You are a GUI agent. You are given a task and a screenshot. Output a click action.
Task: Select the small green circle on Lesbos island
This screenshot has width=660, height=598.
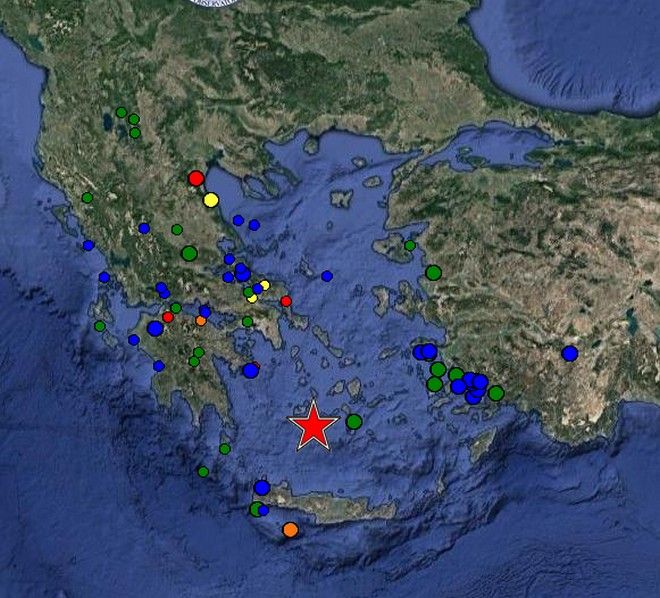[x=409, y=245]
